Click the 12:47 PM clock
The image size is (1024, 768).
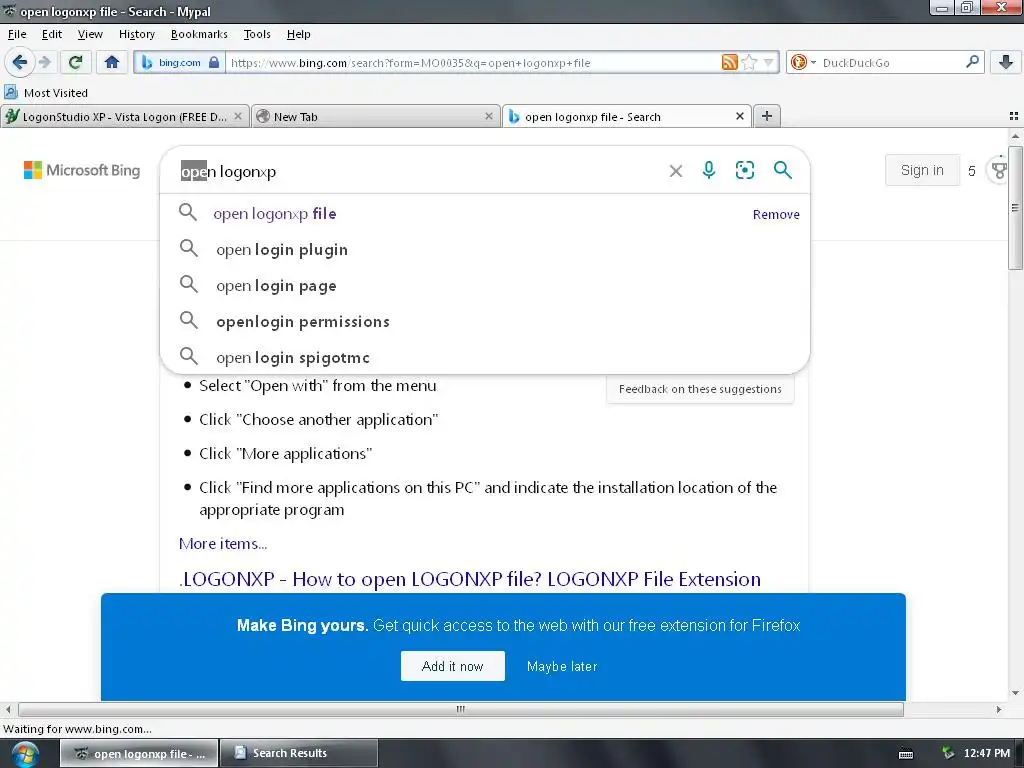987,754
